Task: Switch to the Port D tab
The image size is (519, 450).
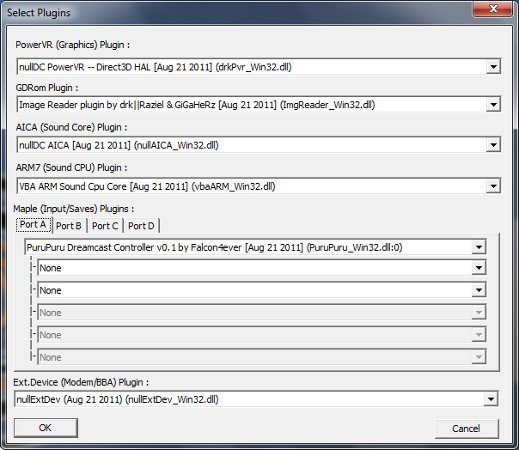Action: 141,226
